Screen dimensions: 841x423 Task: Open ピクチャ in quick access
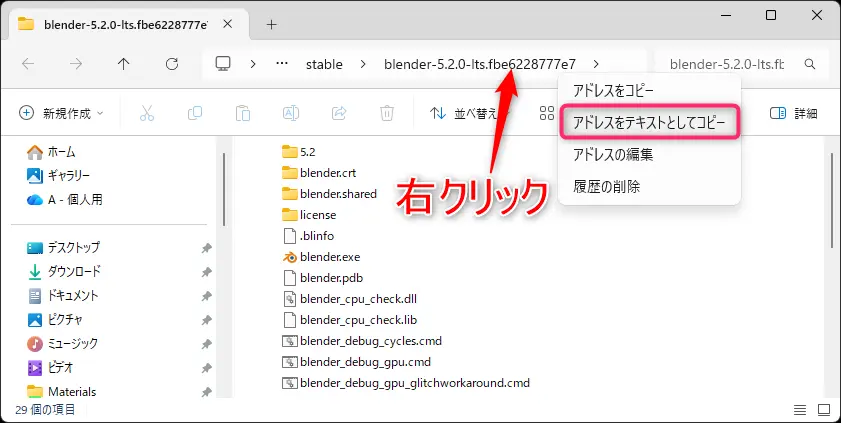(x=55, y=320)
